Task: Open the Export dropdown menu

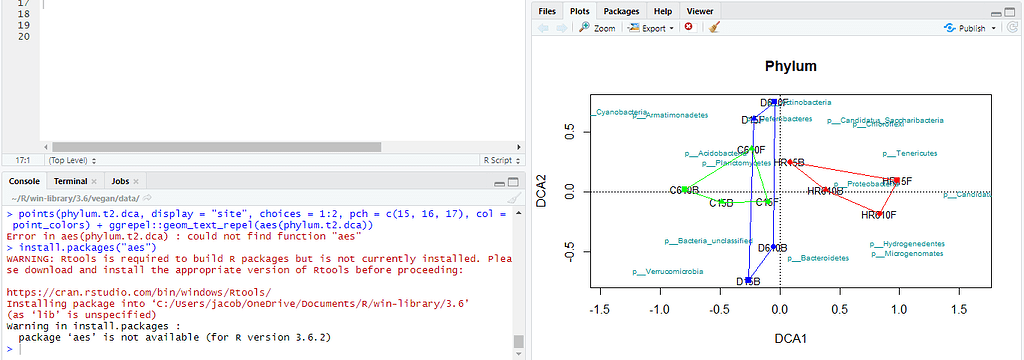Action: tap(650, 28)
